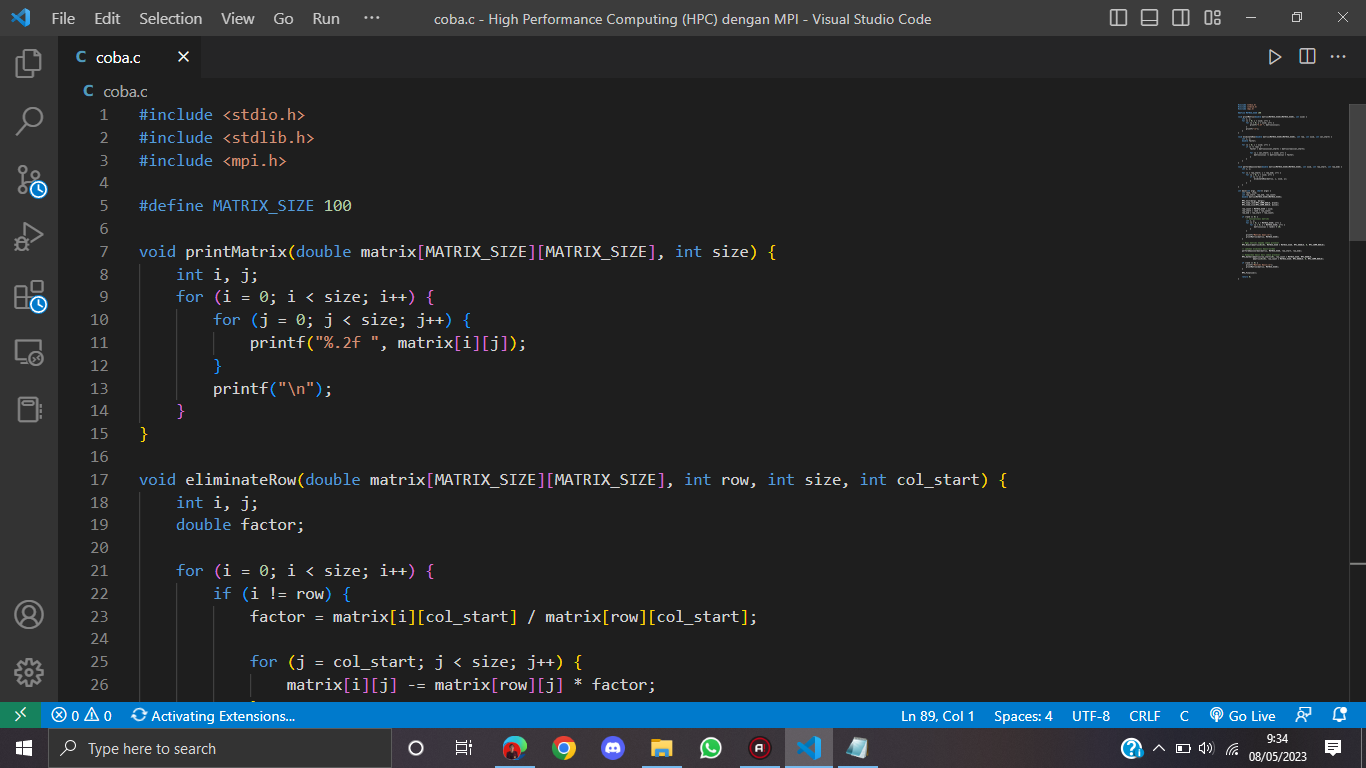The height and width of the screenshot is (768, 1366).
Task: Click 'printf("\n");' on line 13
Action: point(272,389)
